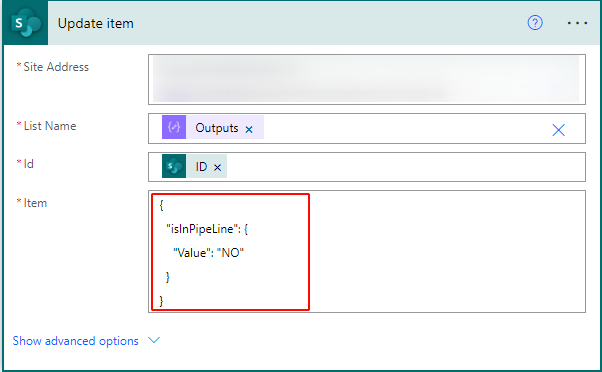The image size is (602, 372).
Task: Click the purple expression icon on Outputs token
Action: [174, 127]
